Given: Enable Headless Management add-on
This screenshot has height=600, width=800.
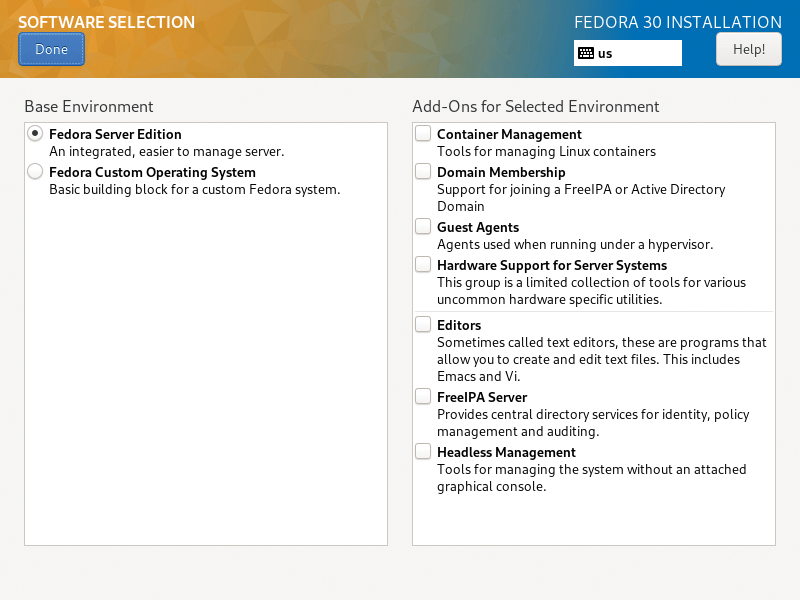Looking at the screenshot, I should pyautogui.click(x=423, y=451).
